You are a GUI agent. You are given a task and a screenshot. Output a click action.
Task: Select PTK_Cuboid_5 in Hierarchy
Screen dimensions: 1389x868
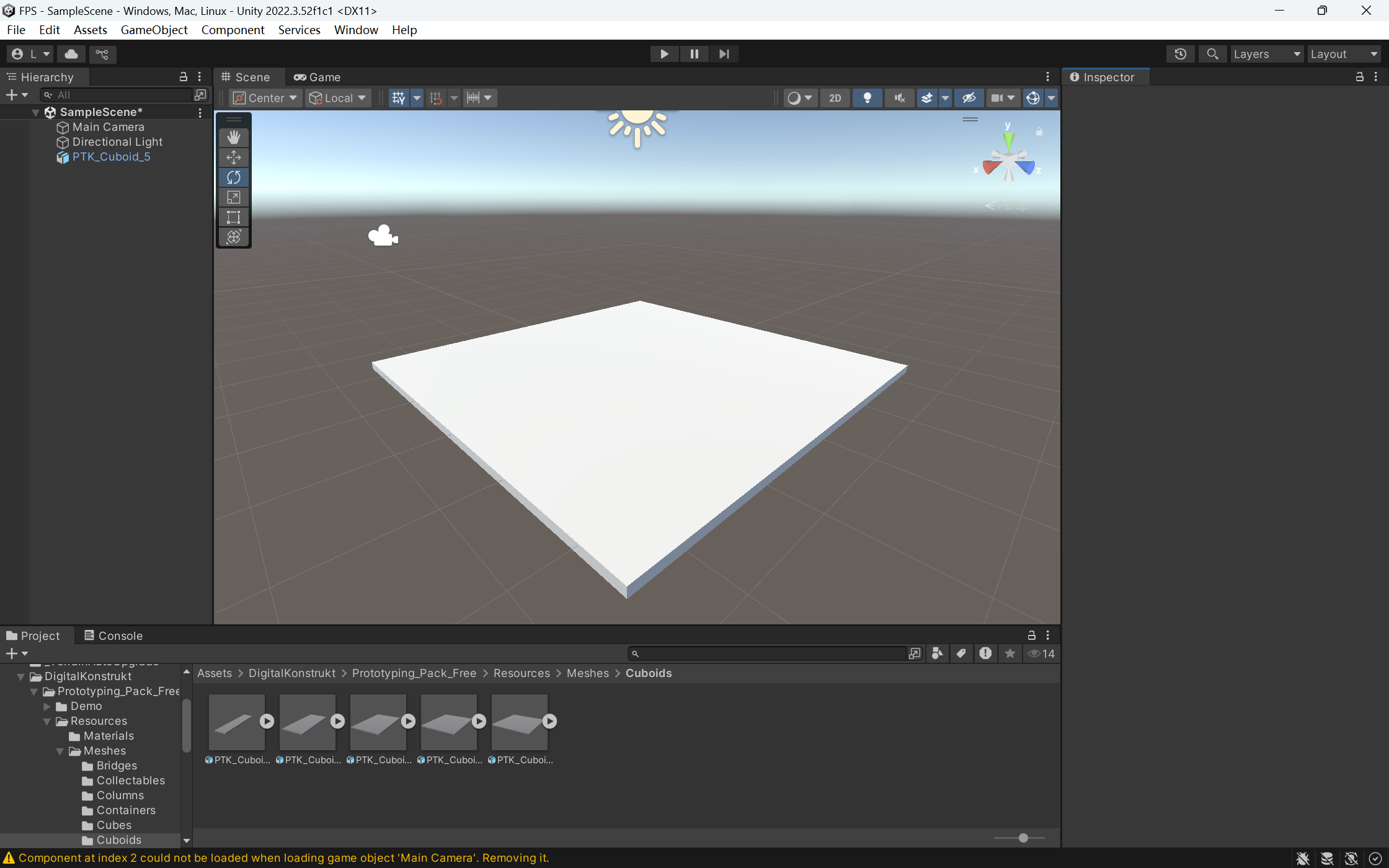[x=111, y=157]
